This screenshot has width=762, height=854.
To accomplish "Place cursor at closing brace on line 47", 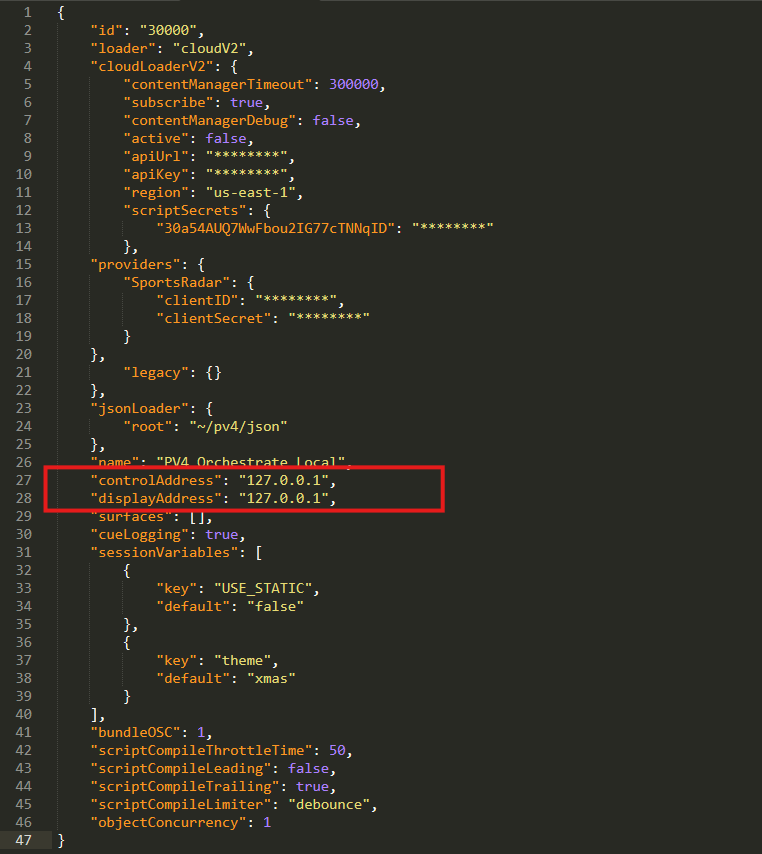I will pyautogui.click(x=61, y=840).
